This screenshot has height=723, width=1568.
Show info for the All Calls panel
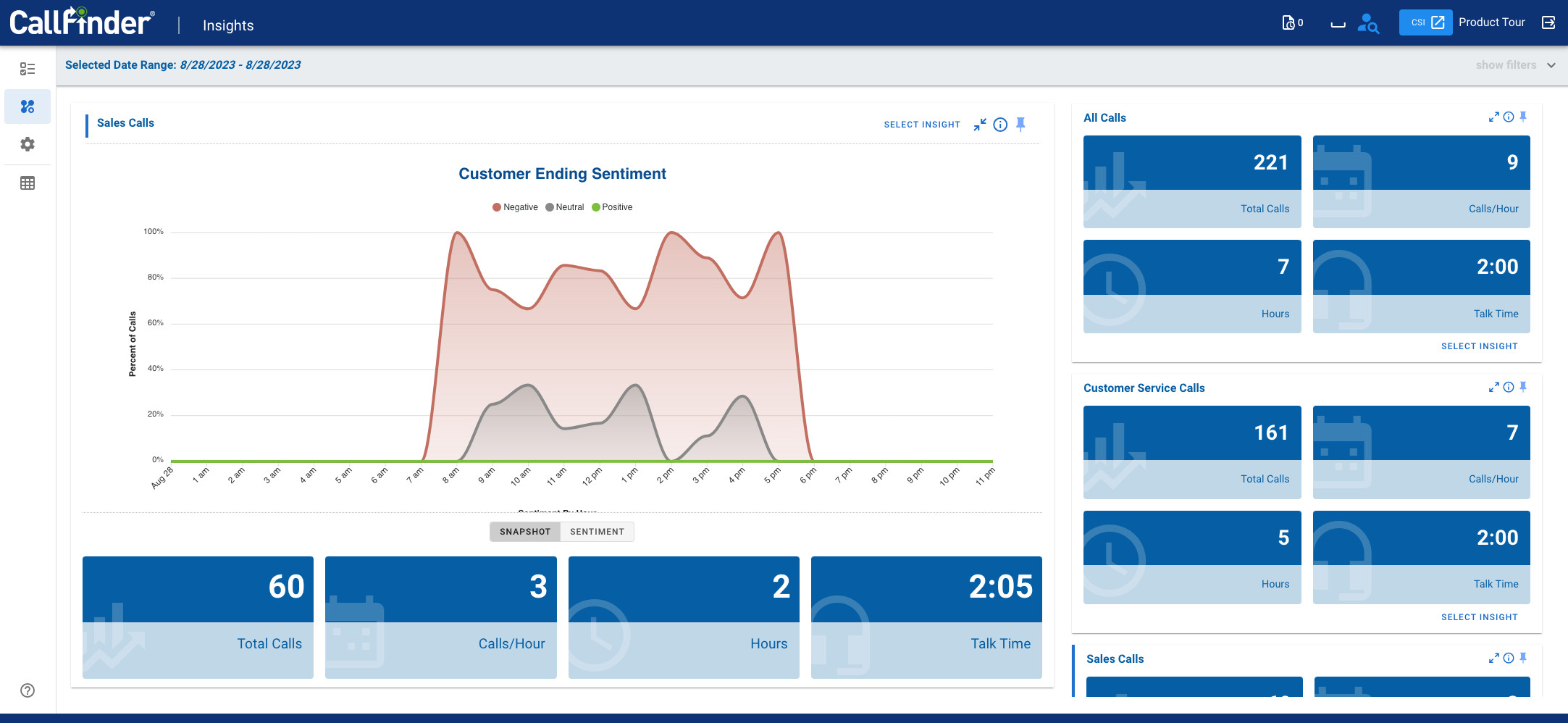click(x=1509, y=117)
